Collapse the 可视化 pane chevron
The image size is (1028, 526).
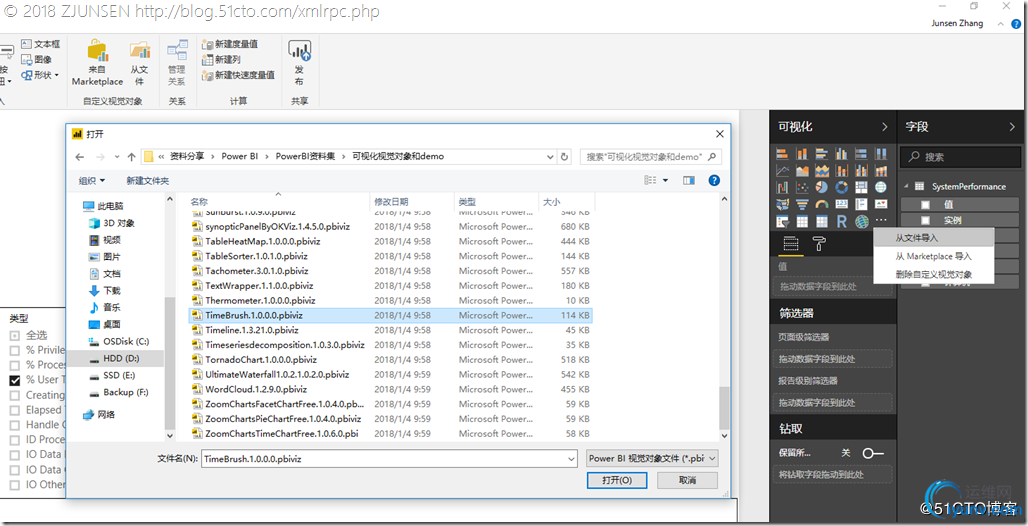[x=885, y=127]
